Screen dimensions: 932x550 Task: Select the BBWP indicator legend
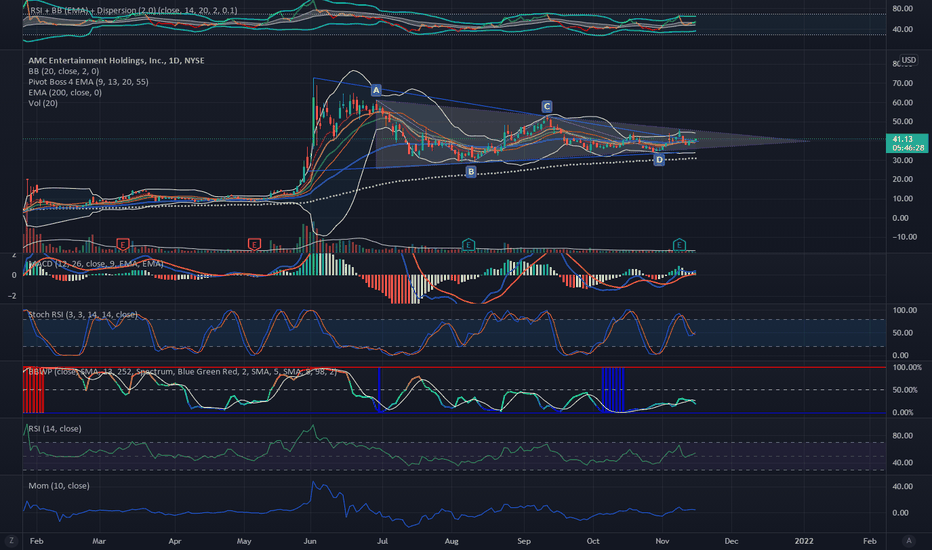pyautogui.click(x=182, y=372)
